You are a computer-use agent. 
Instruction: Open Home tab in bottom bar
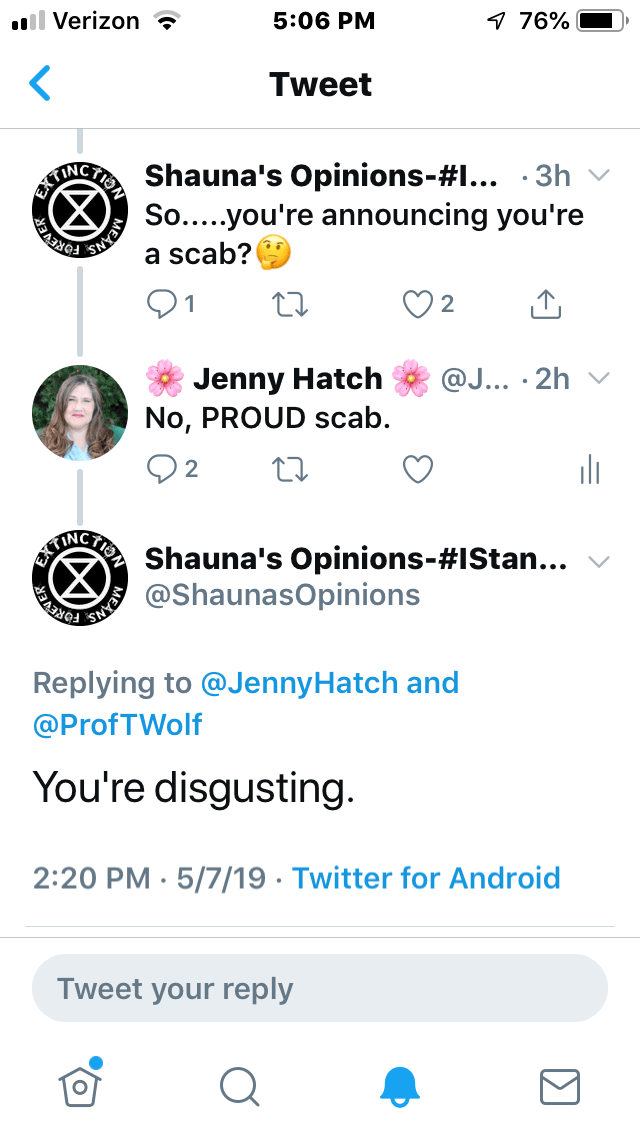coord(82,1085)
